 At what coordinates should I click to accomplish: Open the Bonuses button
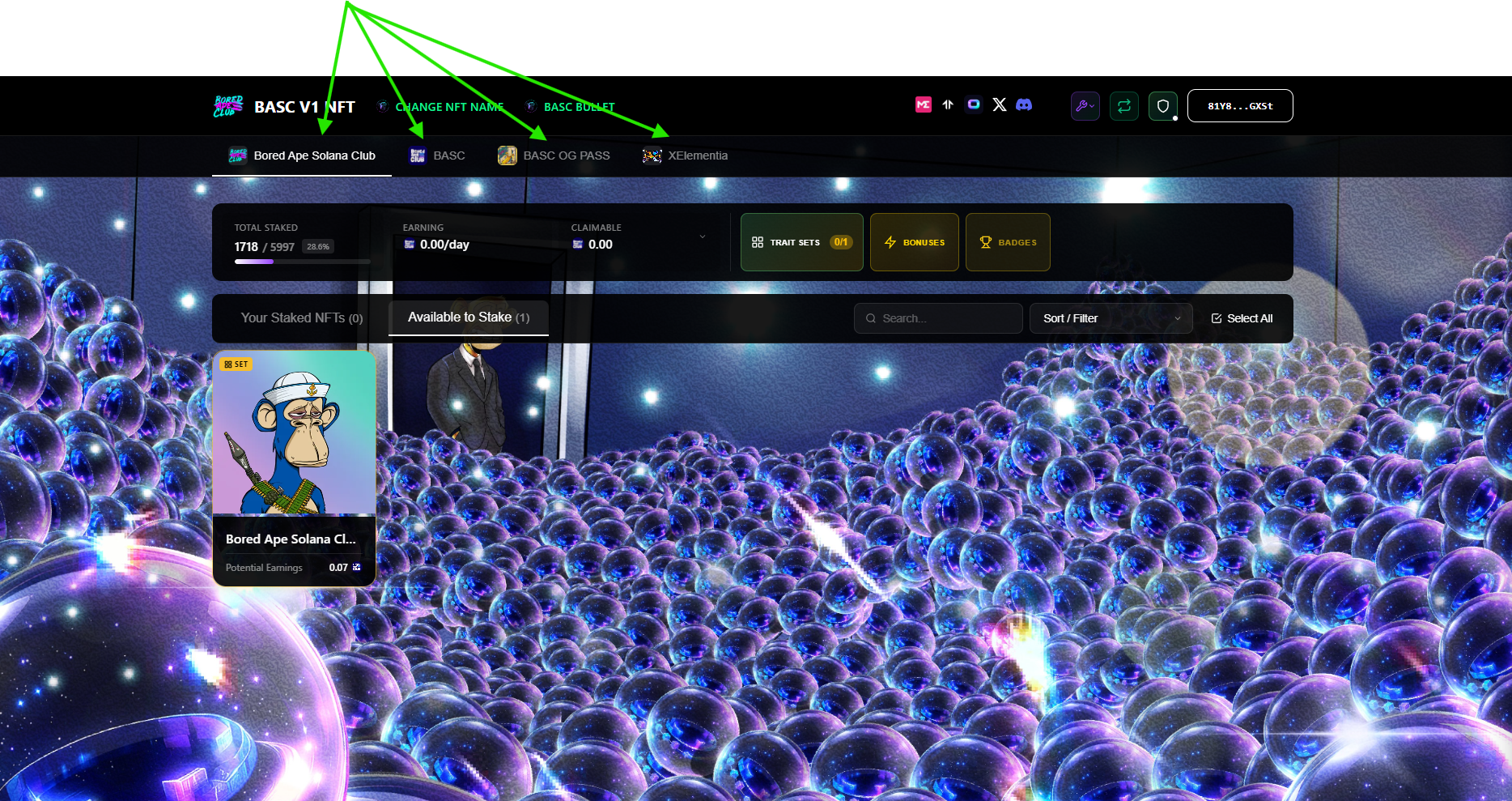(x=914, y=242)
